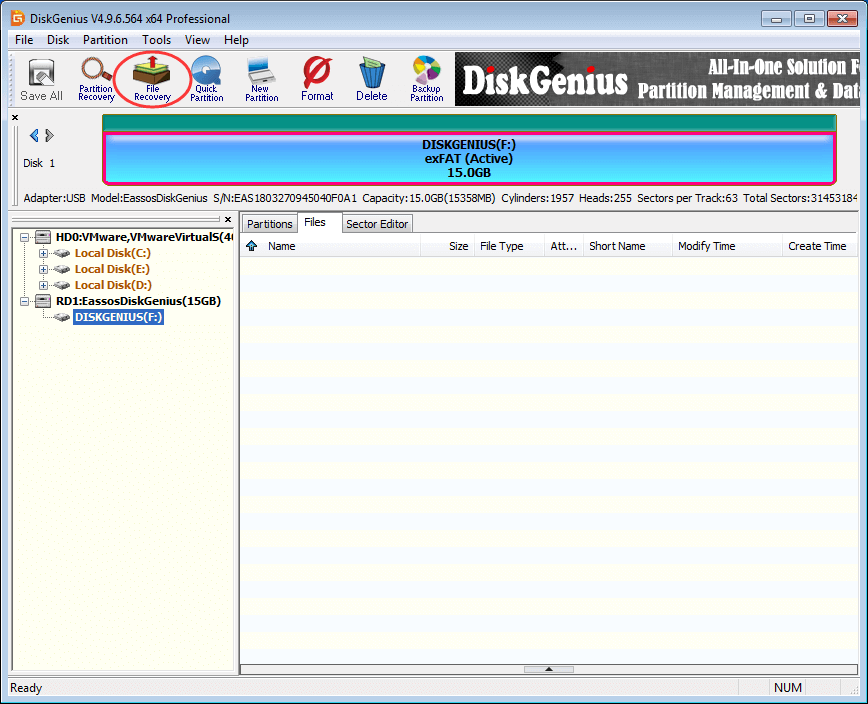The height and width of the screenshot is (704, 868).
Task: Sort by the Att... attribute column
Action: (564, 246)
